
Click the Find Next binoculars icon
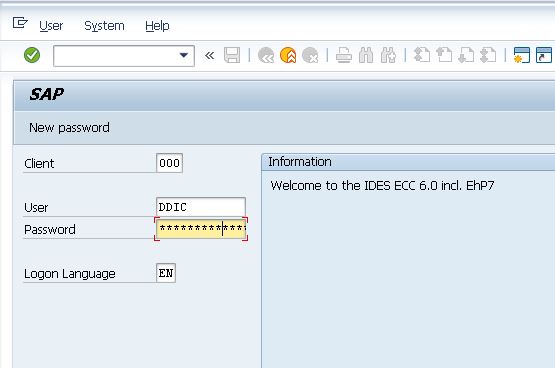pos(388,55)
